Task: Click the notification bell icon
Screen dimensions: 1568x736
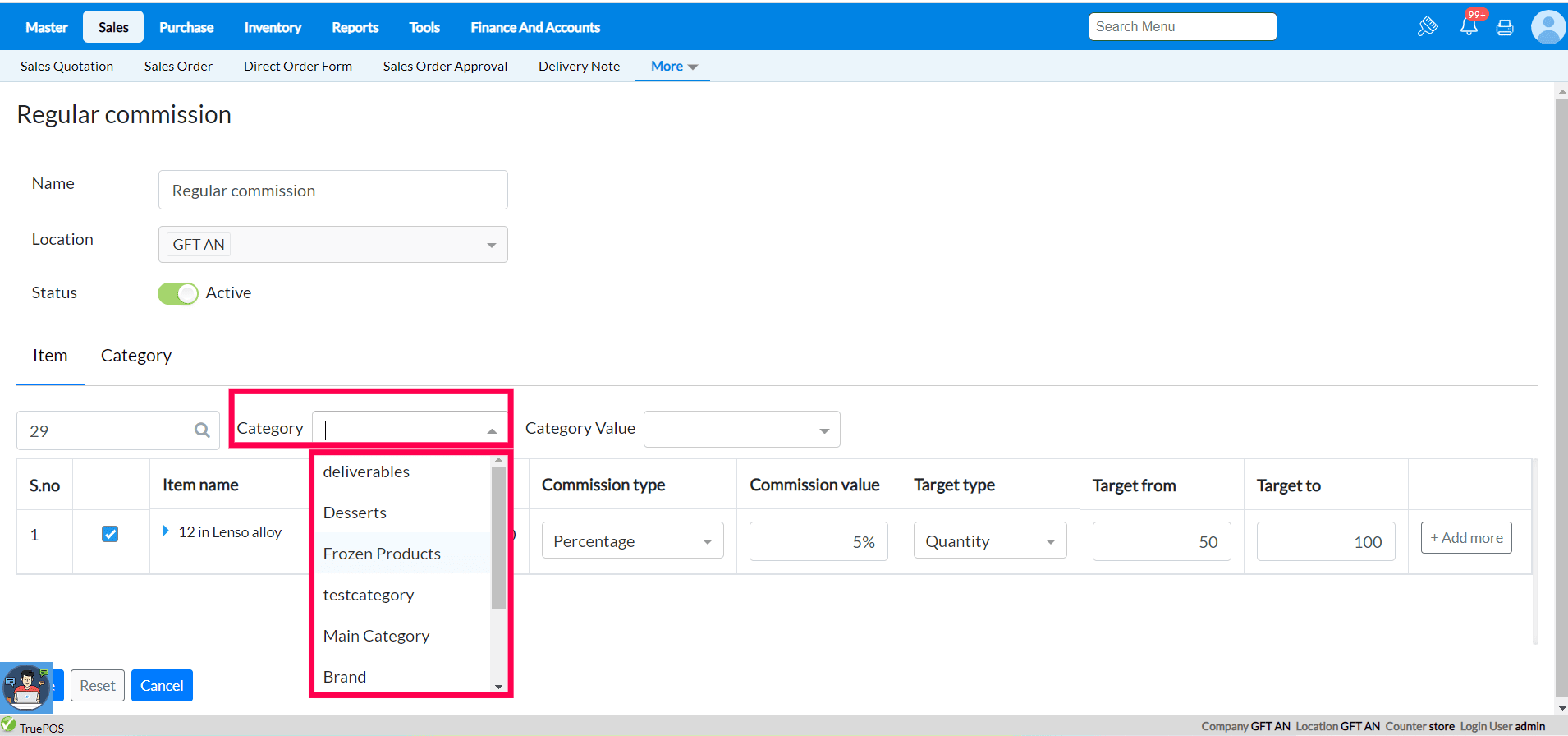Action: (1469, 27)
